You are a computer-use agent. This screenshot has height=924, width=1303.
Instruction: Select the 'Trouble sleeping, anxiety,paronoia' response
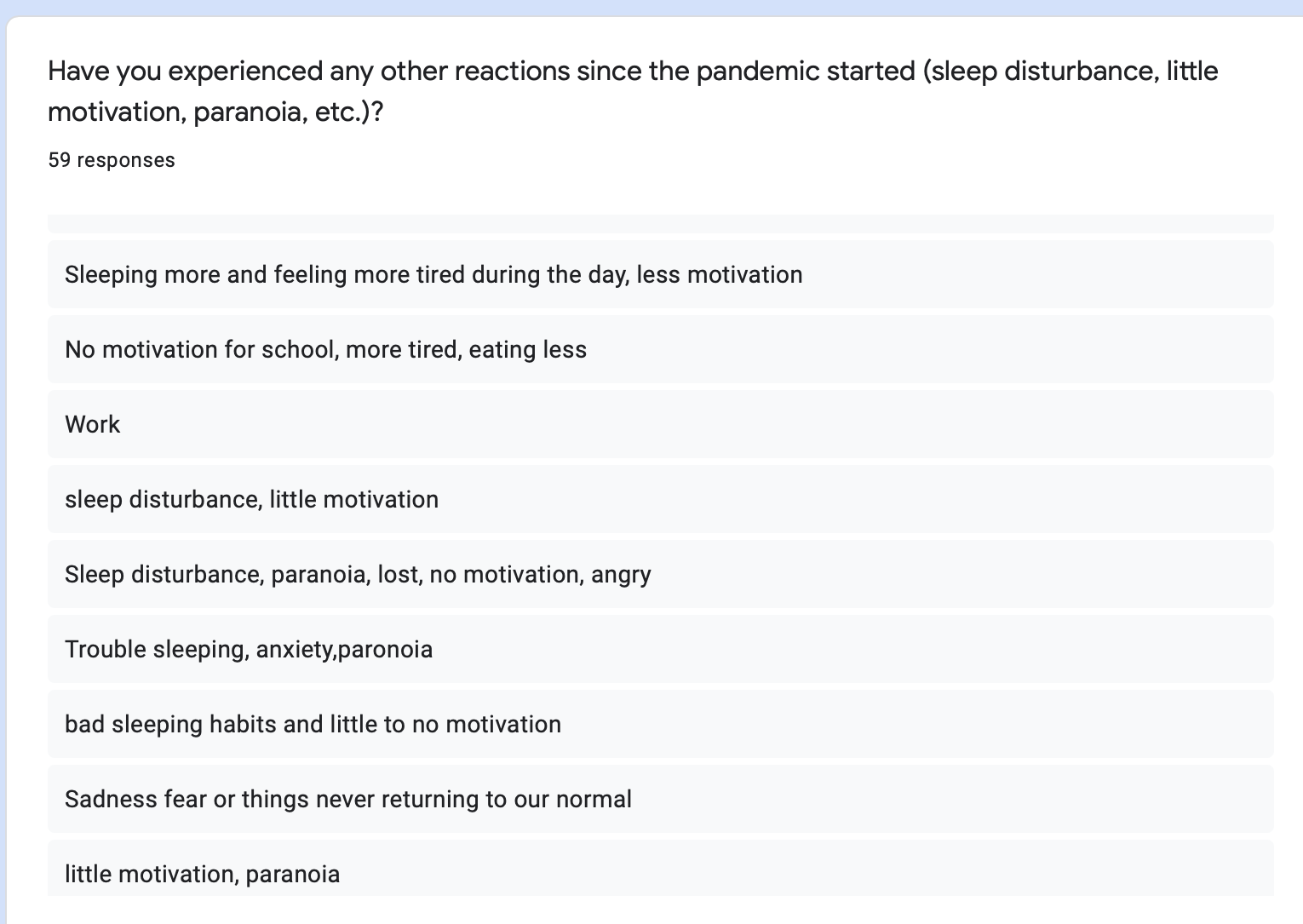click(x=660, y=649)
